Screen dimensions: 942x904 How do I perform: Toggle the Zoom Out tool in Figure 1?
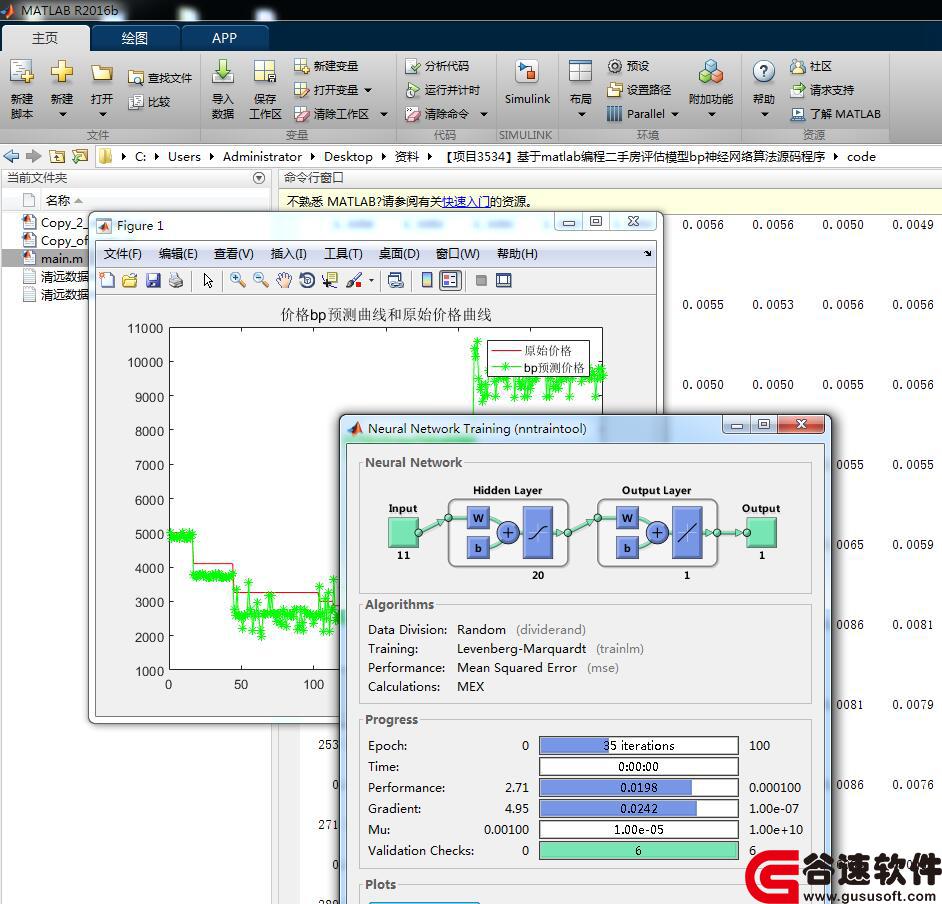(261, 281)
